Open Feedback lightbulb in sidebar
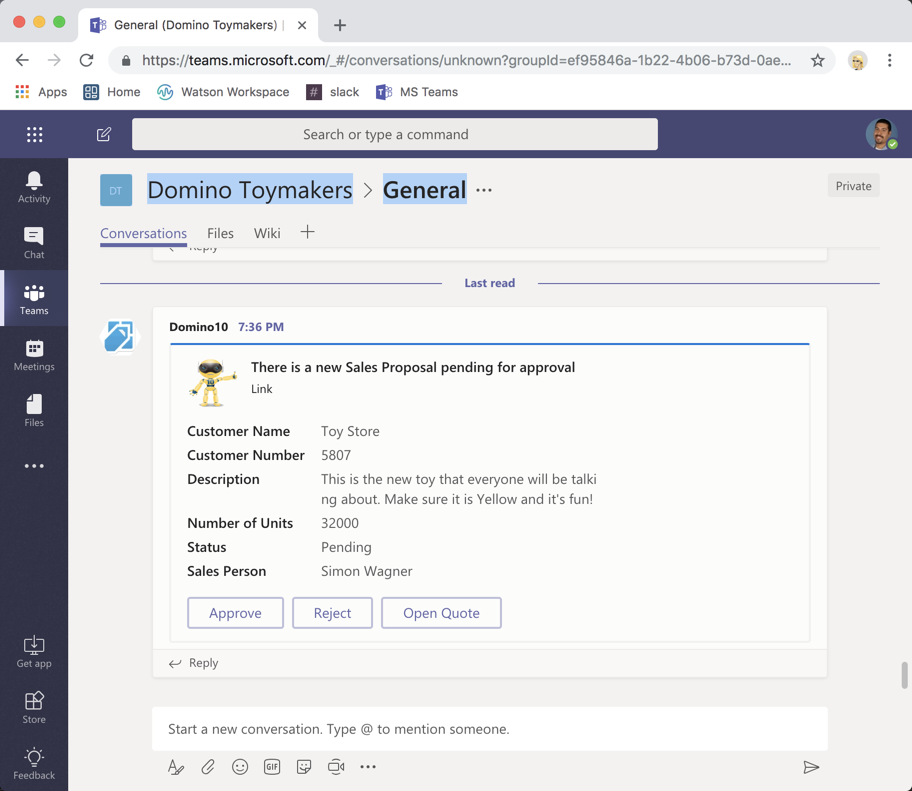This screenshot has width=912, height=791. 34,763
